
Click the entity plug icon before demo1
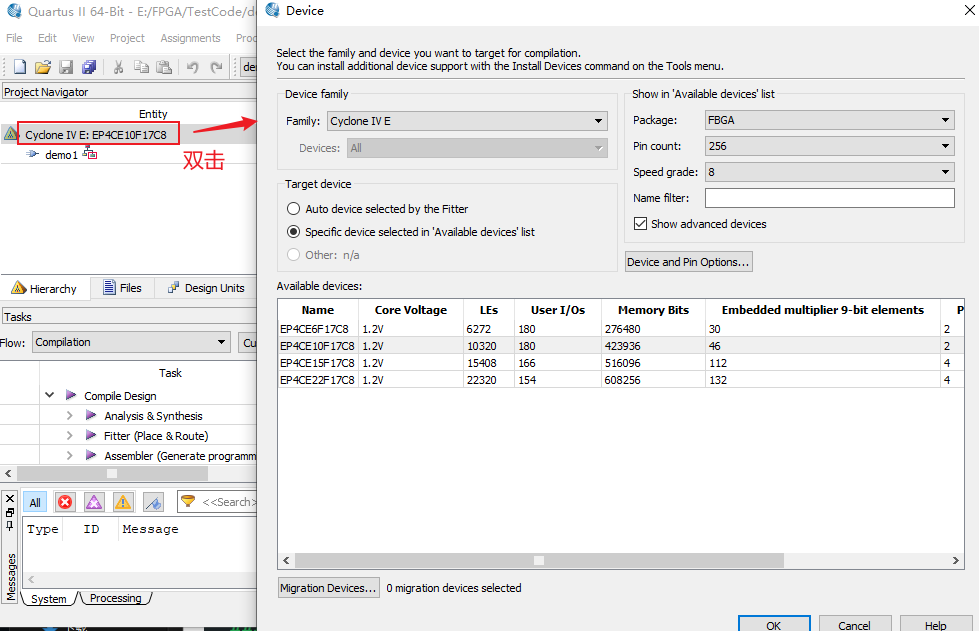pyautogui.click(x=32, y=154)
